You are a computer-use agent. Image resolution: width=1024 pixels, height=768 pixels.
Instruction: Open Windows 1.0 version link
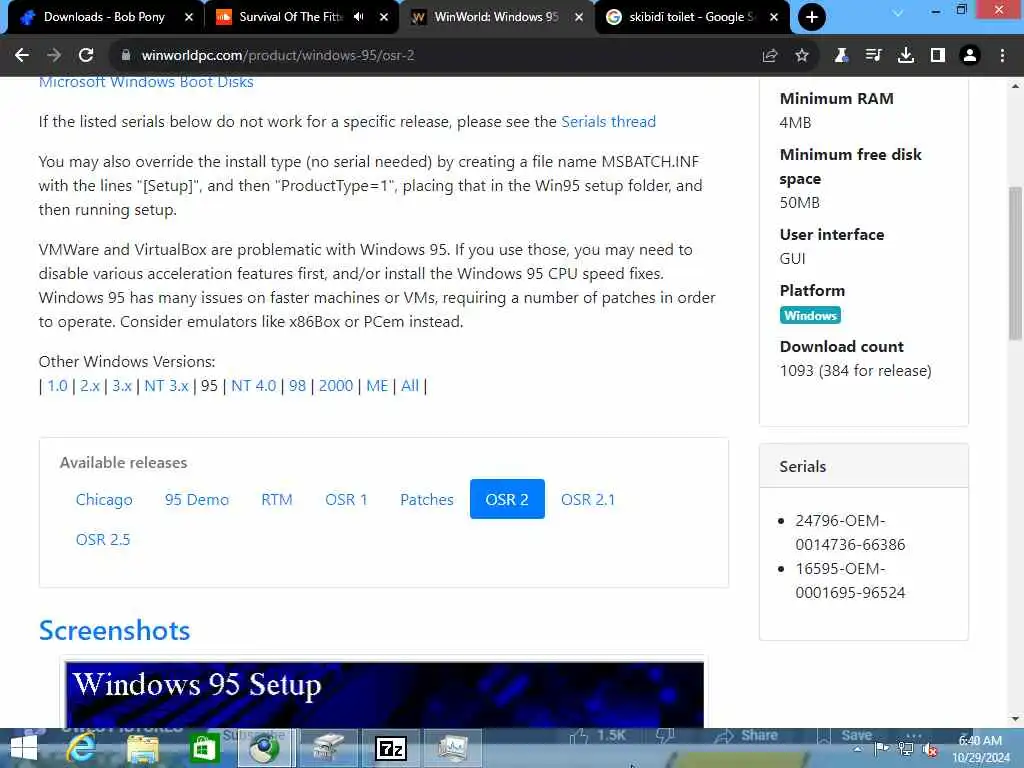pyautogui.click(x=57, y=386)
